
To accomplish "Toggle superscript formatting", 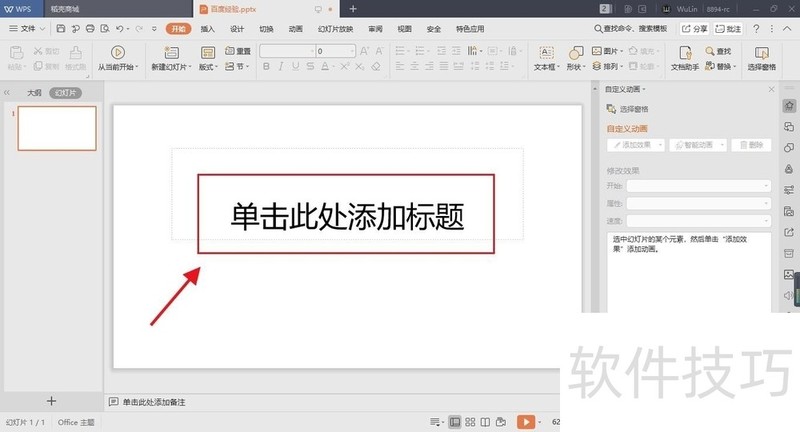I will coord(345,66).
